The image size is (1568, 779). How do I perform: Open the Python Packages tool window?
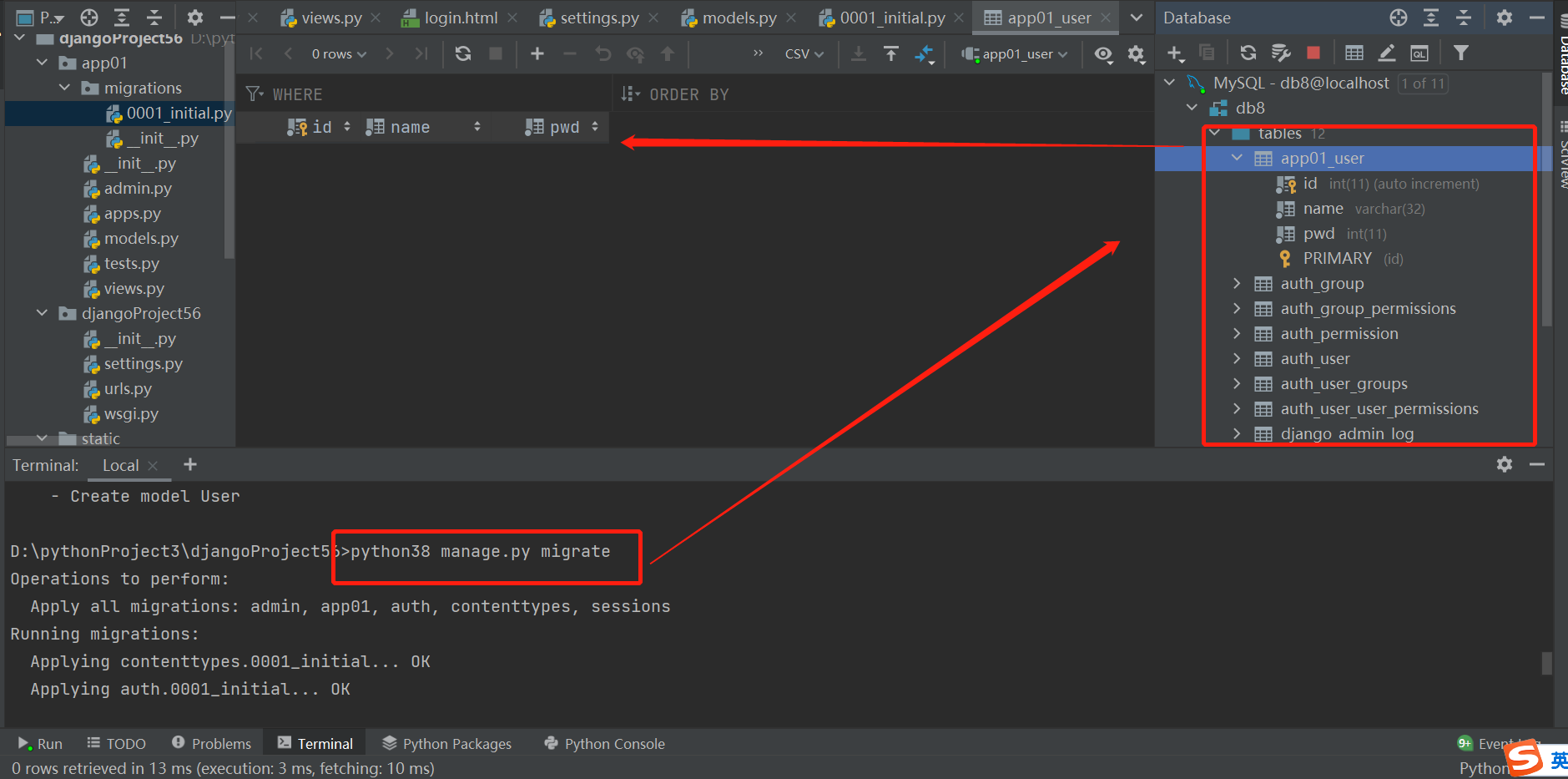[x=447, y=743]
